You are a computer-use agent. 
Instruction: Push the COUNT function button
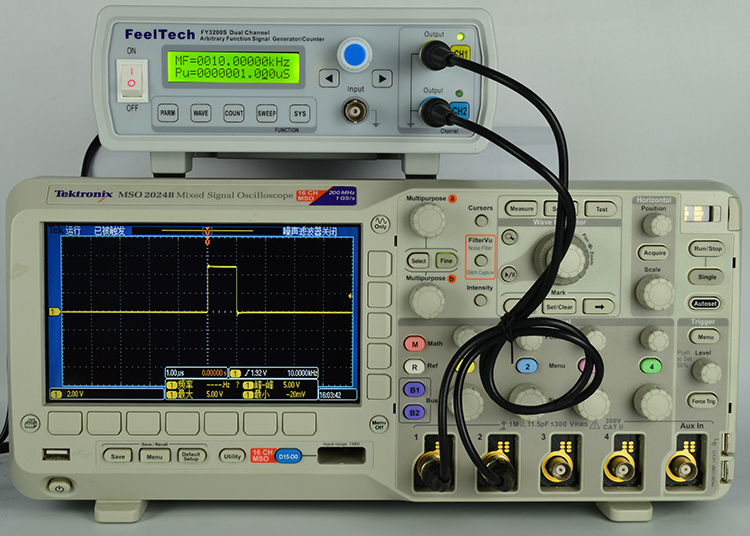(233, 113)
